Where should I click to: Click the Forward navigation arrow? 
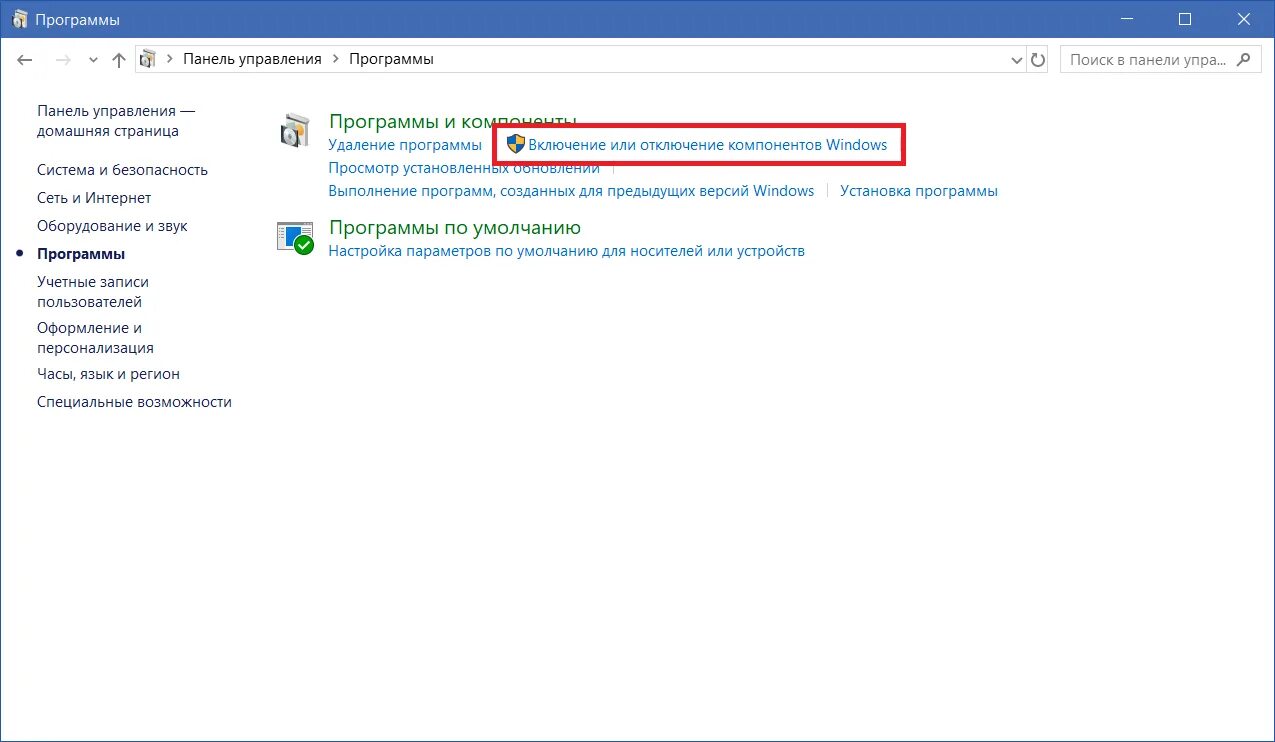[x=63, y=60]
